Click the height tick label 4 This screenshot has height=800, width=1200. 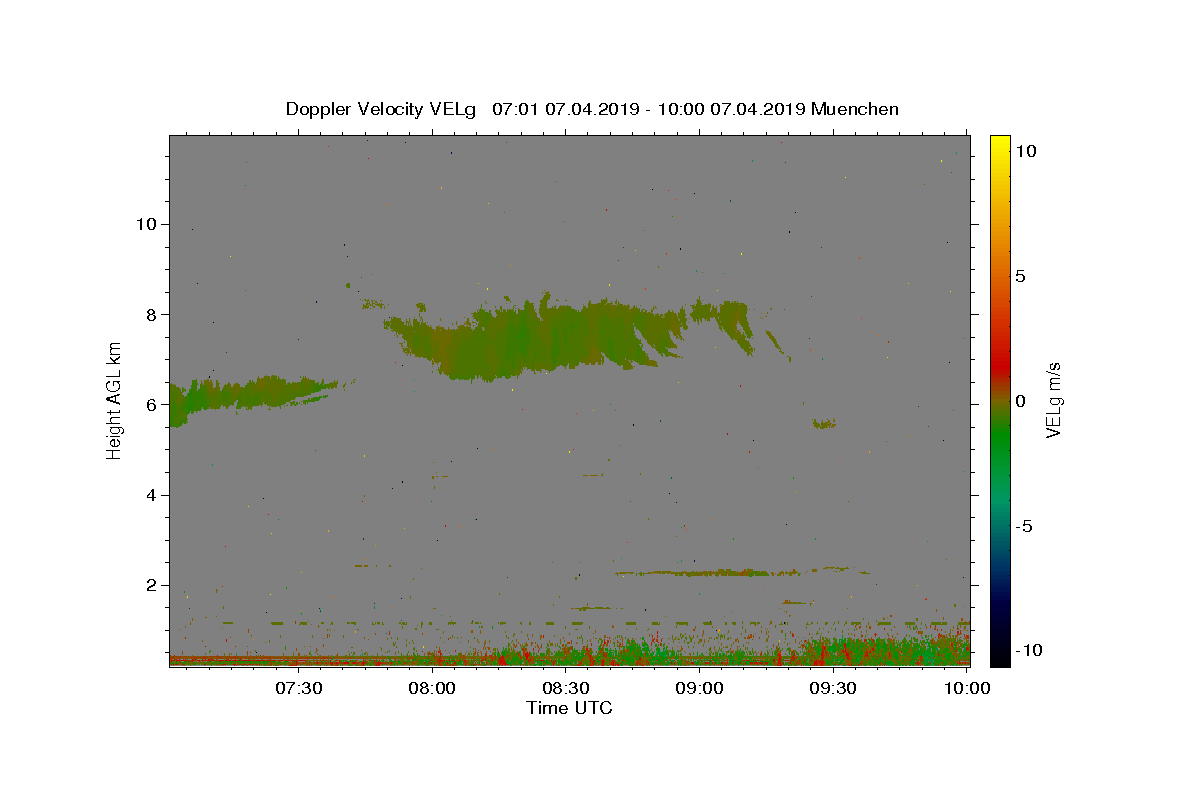pos(152,495)
